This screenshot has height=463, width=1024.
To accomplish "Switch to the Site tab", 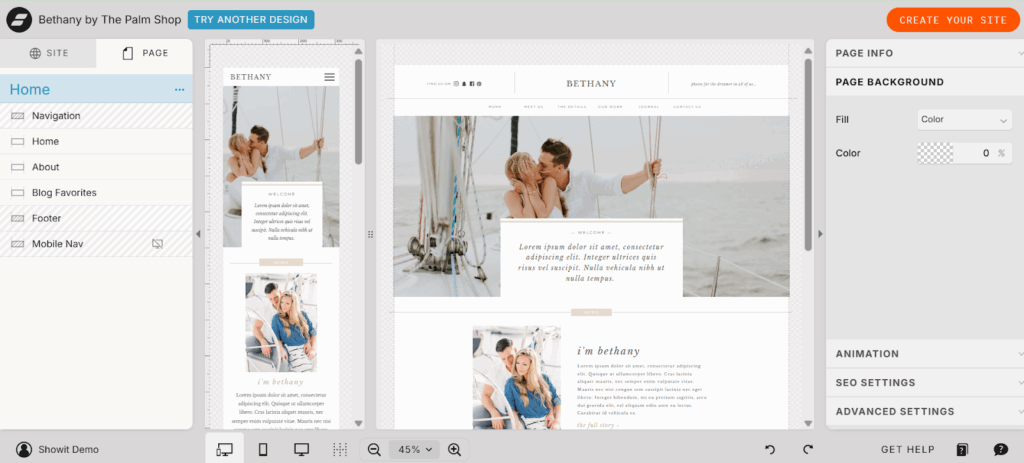I will coord(48,53).
